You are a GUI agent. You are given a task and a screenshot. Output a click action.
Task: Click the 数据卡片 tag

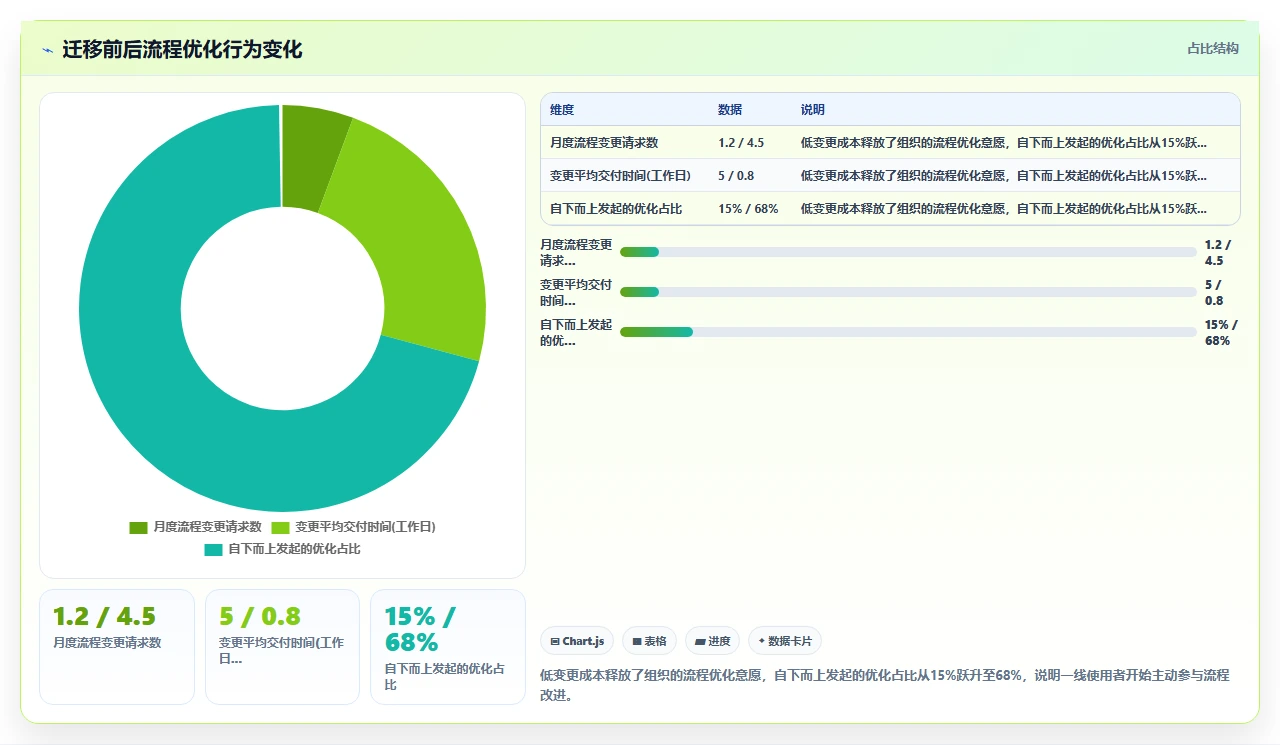pyautogui.click(x=785, y=641)
